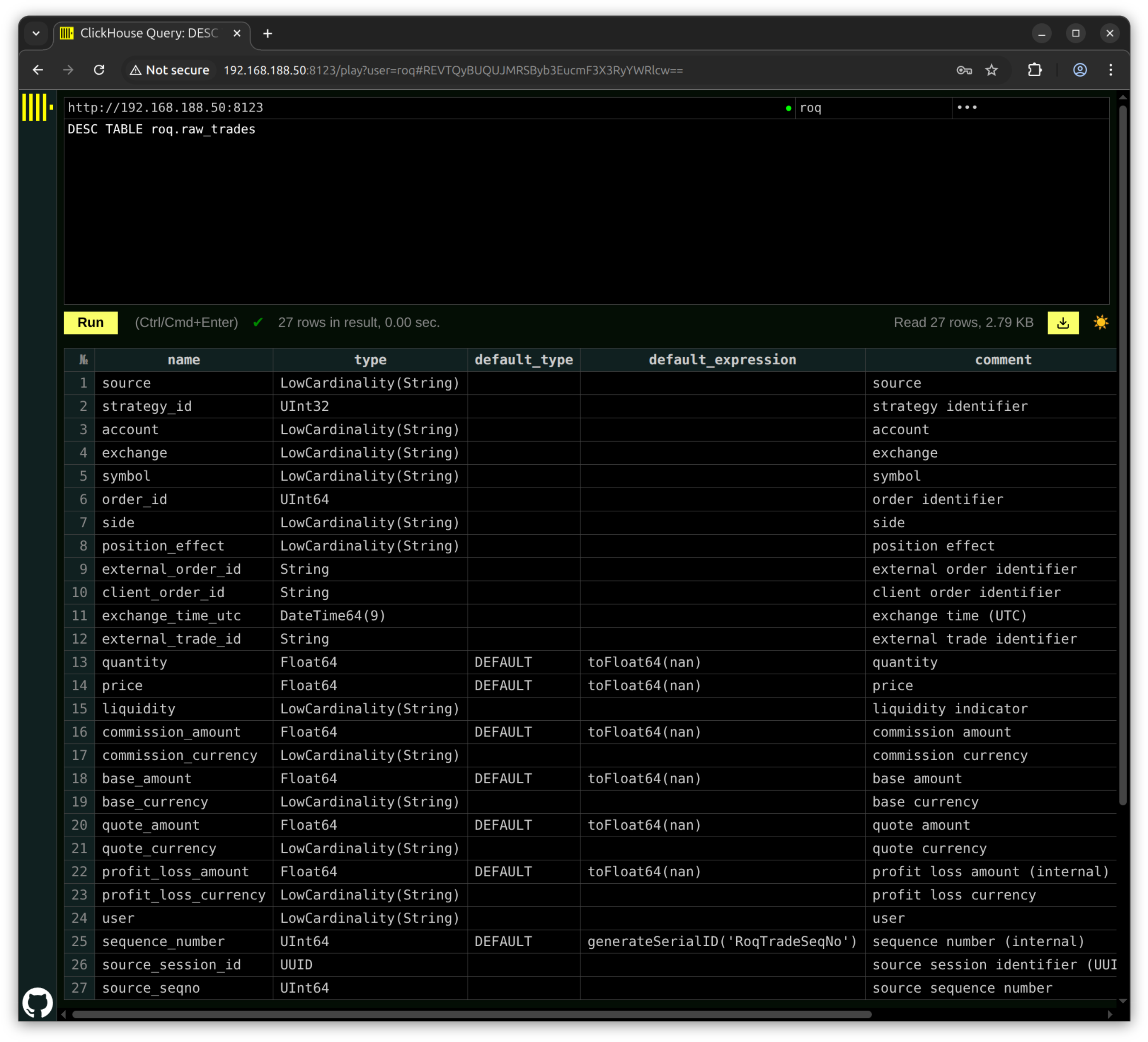Edit the roq user field
The height and width of the screenshot is (1042, 1148).
[873, 108]
